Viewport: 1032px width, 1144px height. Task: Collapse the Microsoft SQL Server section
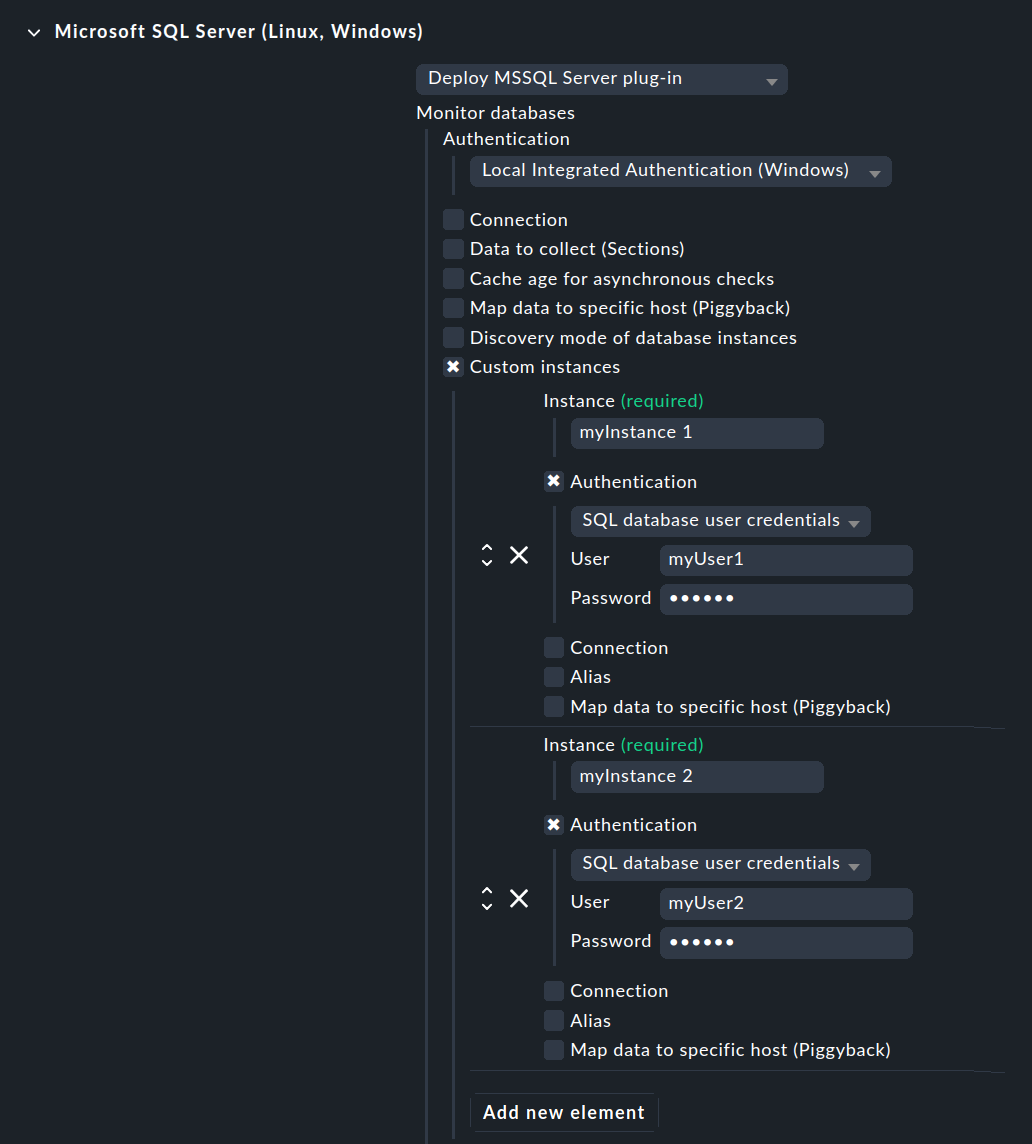34,32
